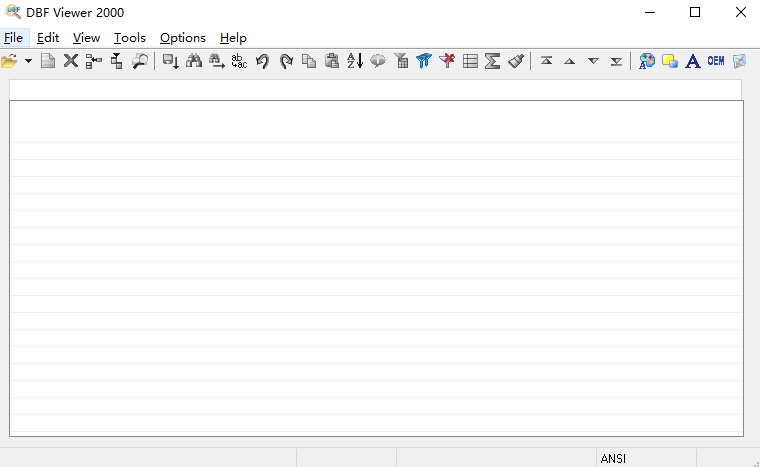Open the Tools menu
Image resolution: width=760 pixels, height=467 pixels.
[129, 38]
